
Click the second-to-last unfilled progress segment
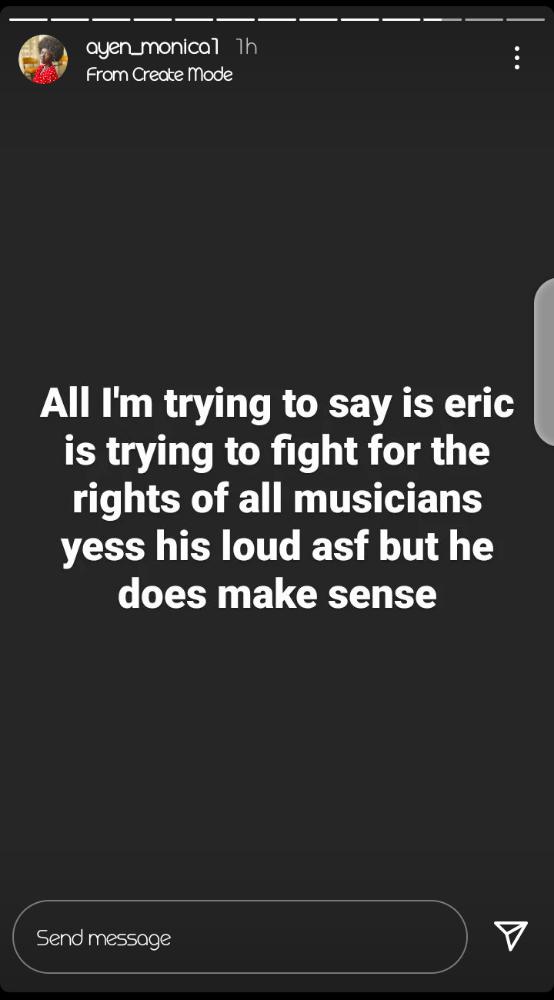485,19
